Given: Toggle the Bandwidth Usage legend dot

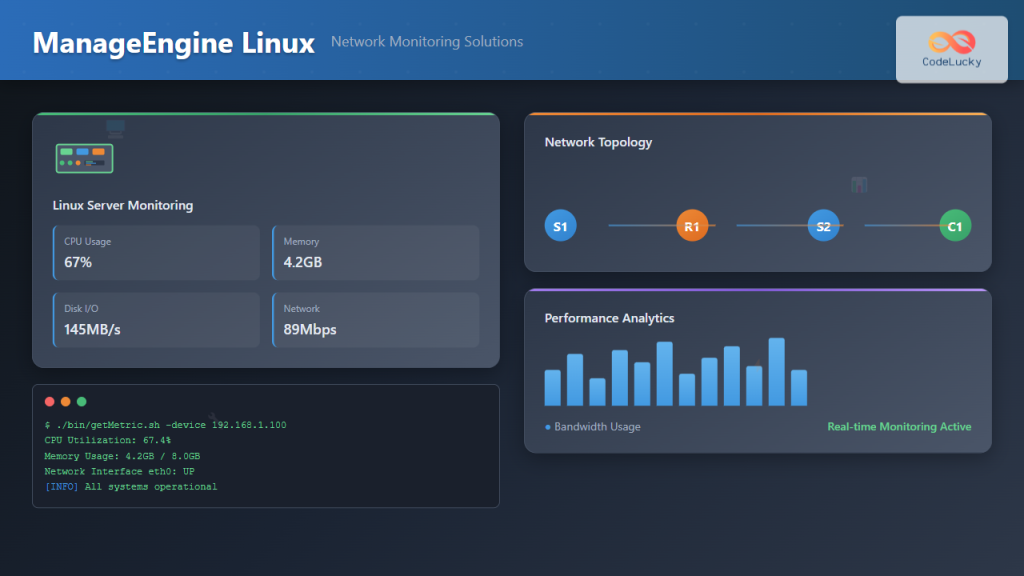Looking at the screenshot, I should pyautogui.click(x=547, y=426).
